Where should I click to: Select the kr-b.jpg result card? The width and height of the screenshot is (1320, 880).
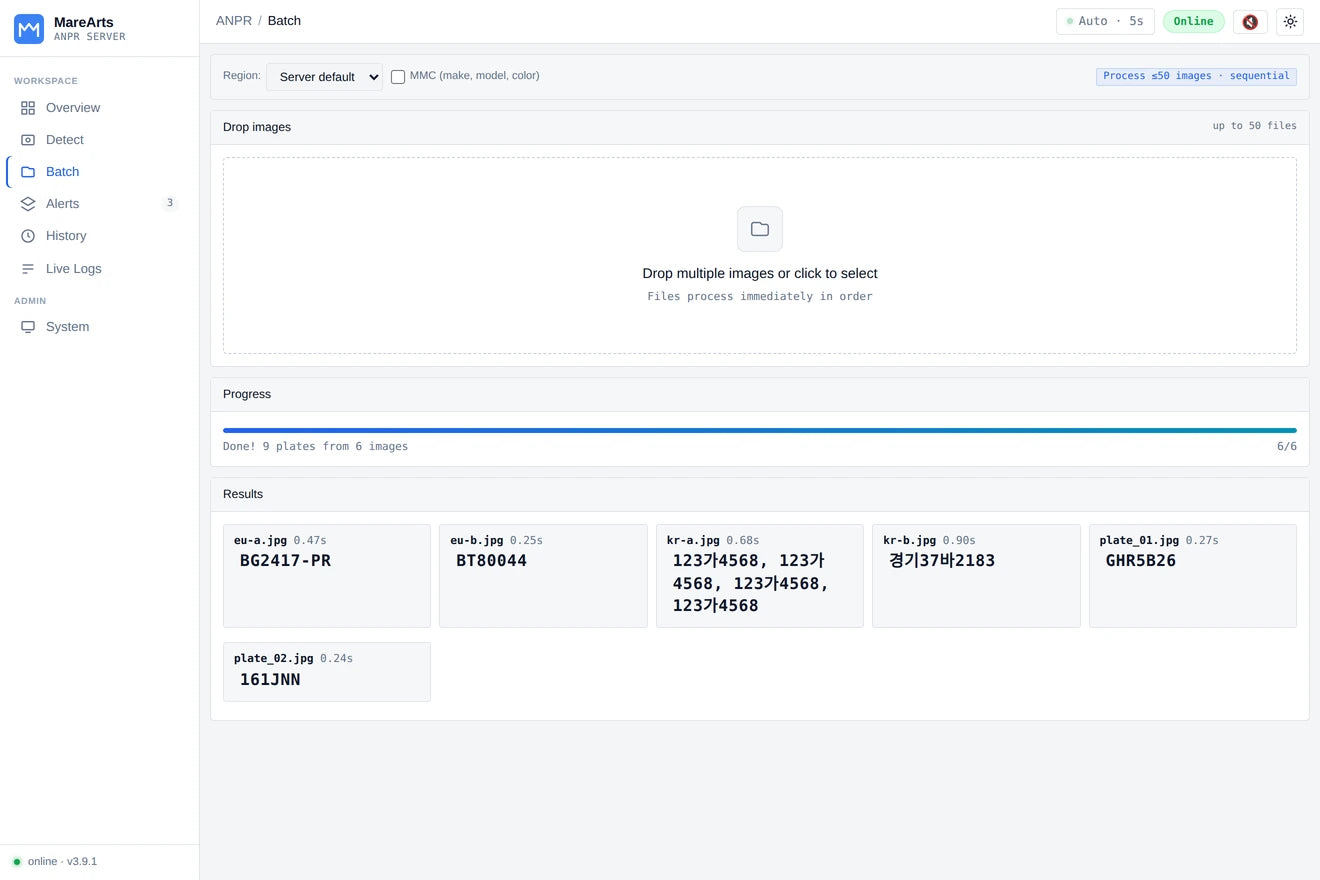976,576
